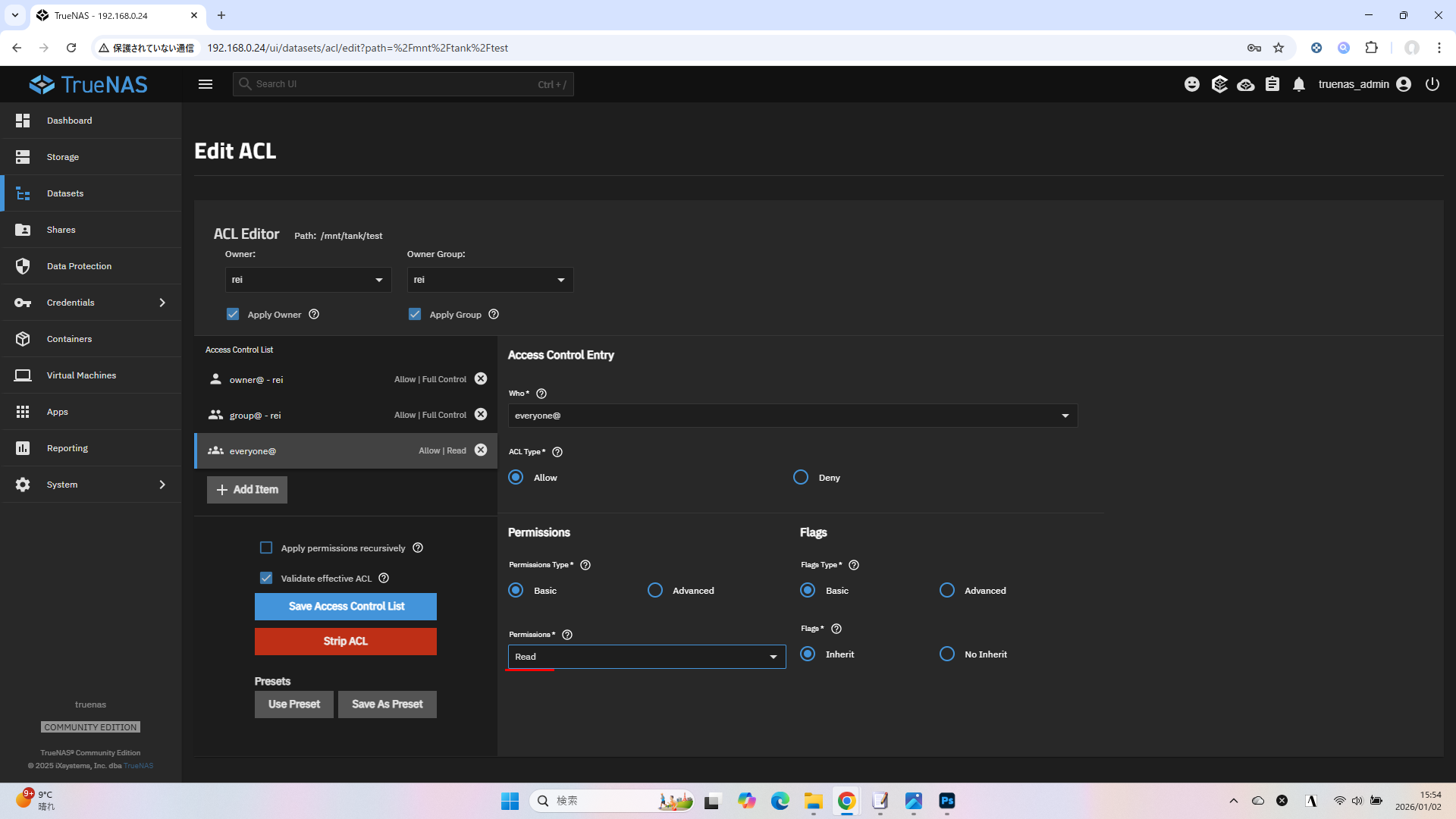The height and width of the screenshot is (819, 1456).
Task: Delete the owner@ - rei entry
Action: coord(481,379)
